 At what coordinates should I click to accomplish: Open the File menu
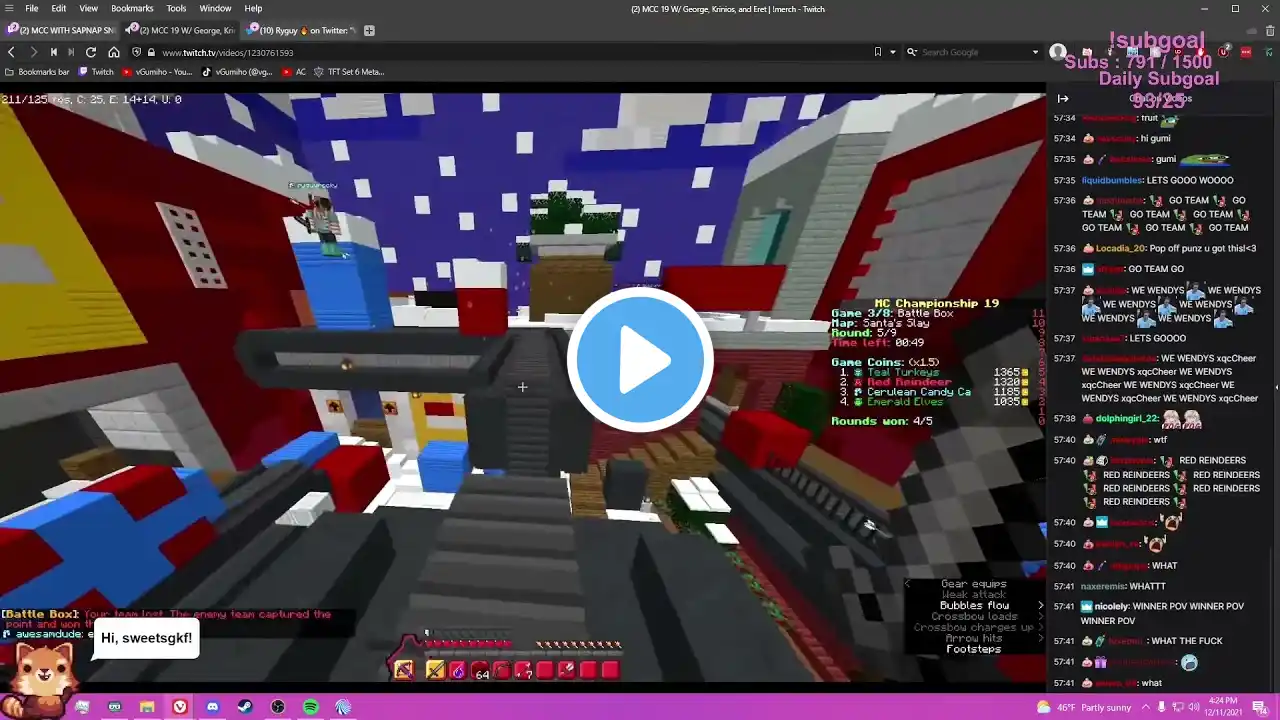click(32, 9)
